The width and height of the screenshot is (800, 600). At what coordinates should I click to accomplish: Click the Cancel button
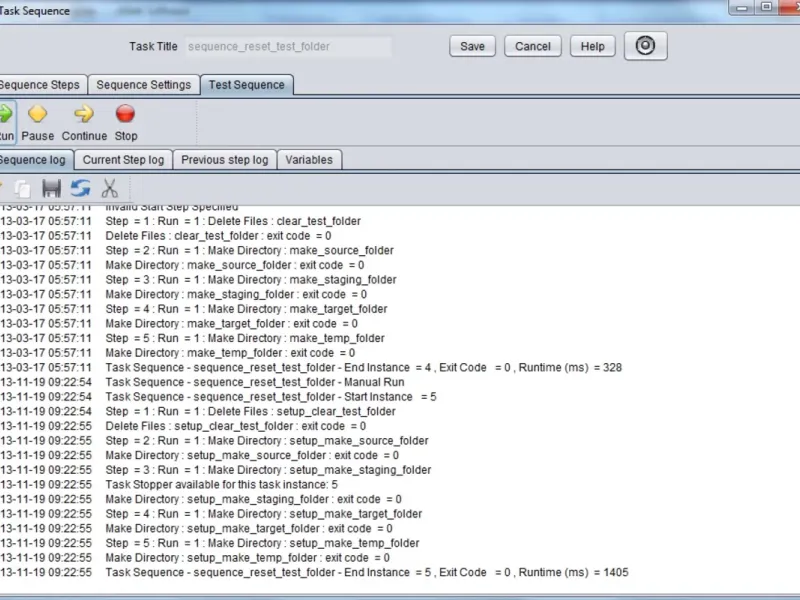click(x=533, y=46)
